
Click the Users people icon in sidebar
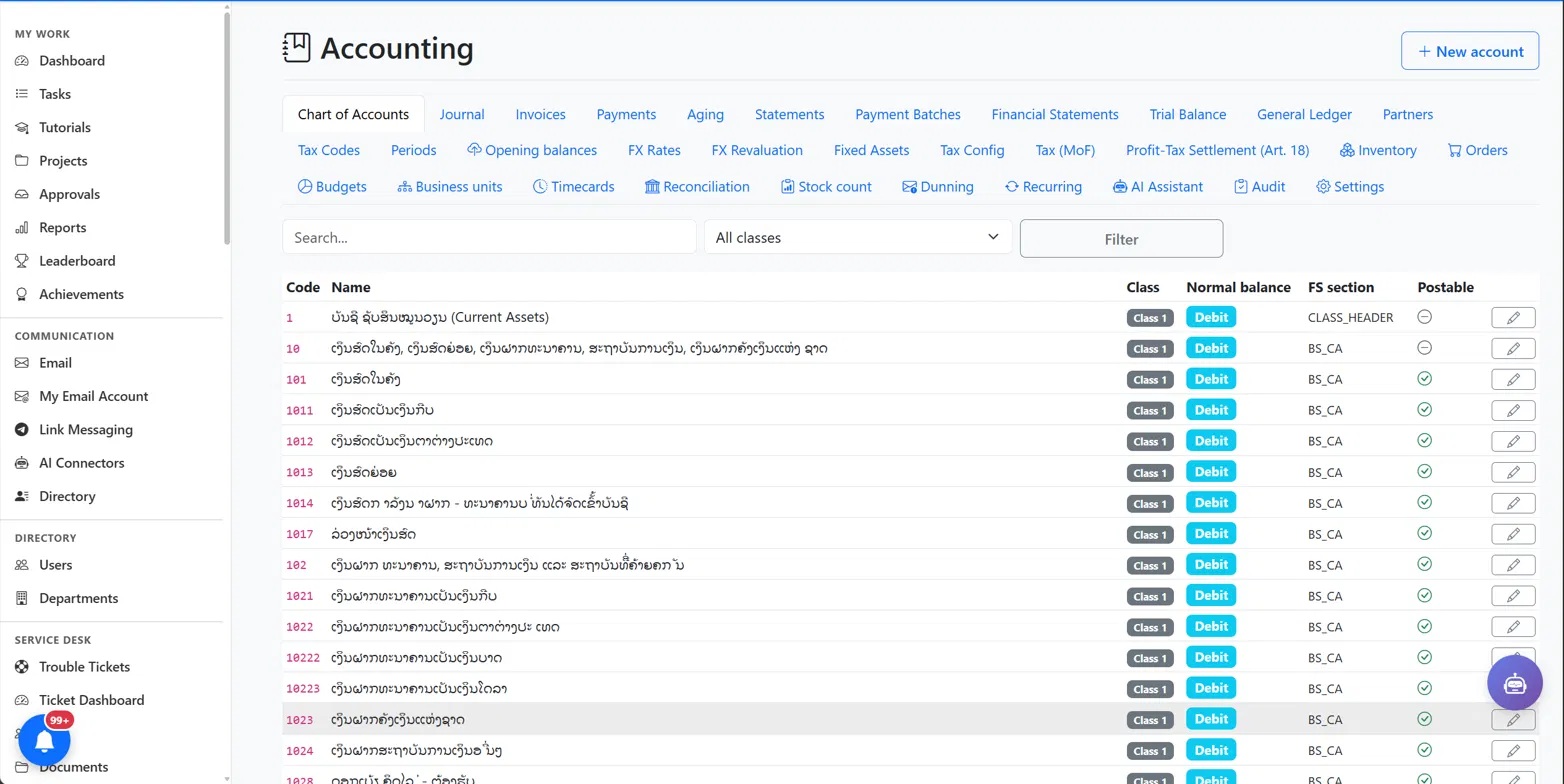[22, 565]
